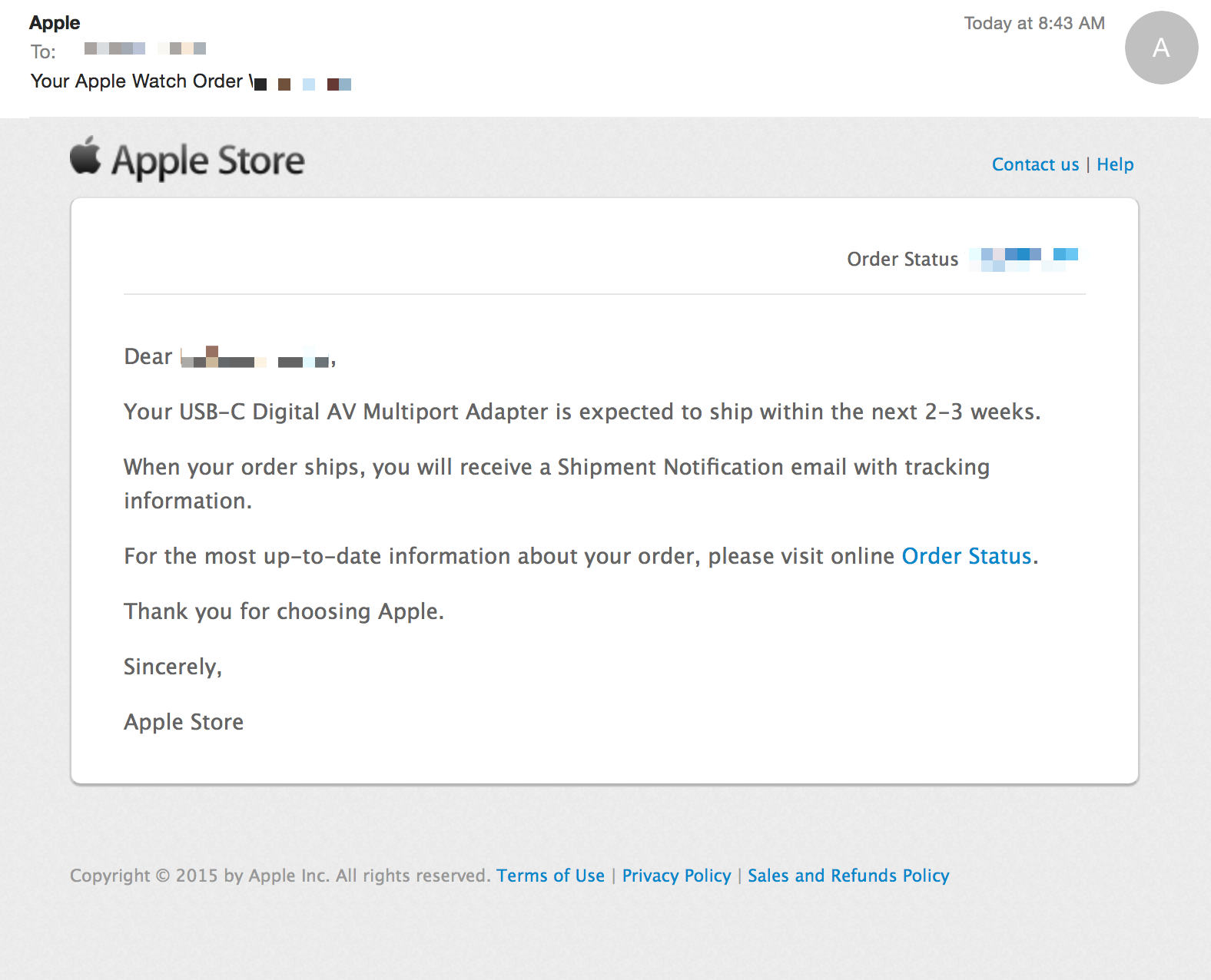Click the Apple Store logo
This screenshot has height=980, width=1211.
tap(187, 159)
